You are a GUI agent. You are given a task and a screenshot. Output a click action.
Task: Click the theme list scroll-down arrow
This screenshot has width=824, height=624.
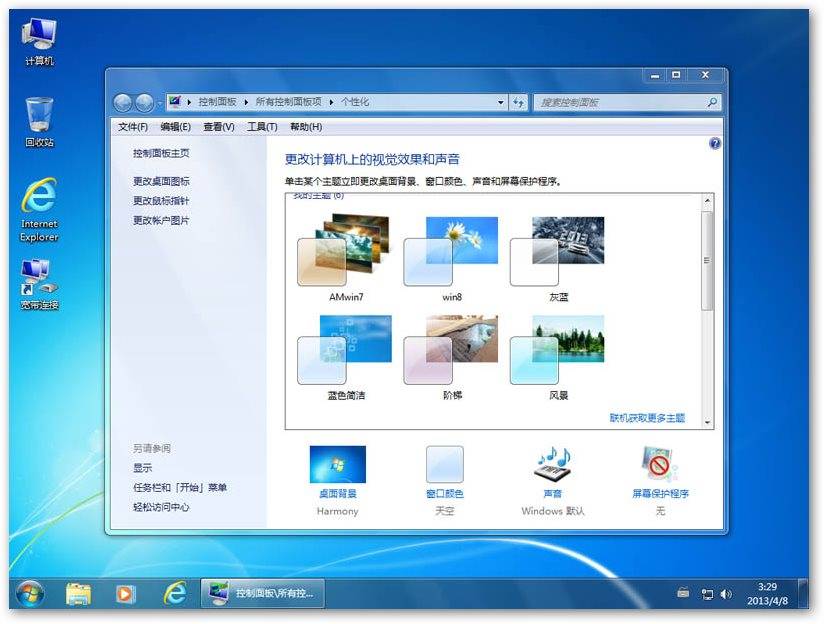tap(707, 422)
